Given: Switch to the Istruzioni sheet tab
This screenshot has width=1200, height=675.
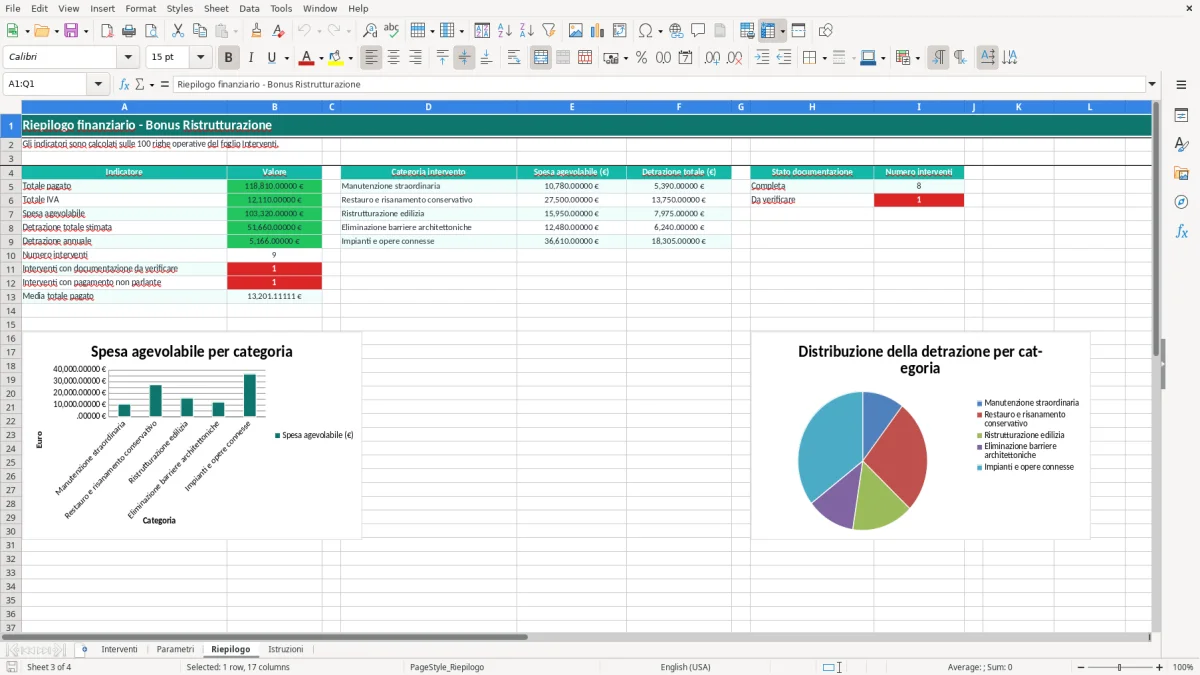Looking at the screenshot, I should pyautogui.click(x=286, y=649).
